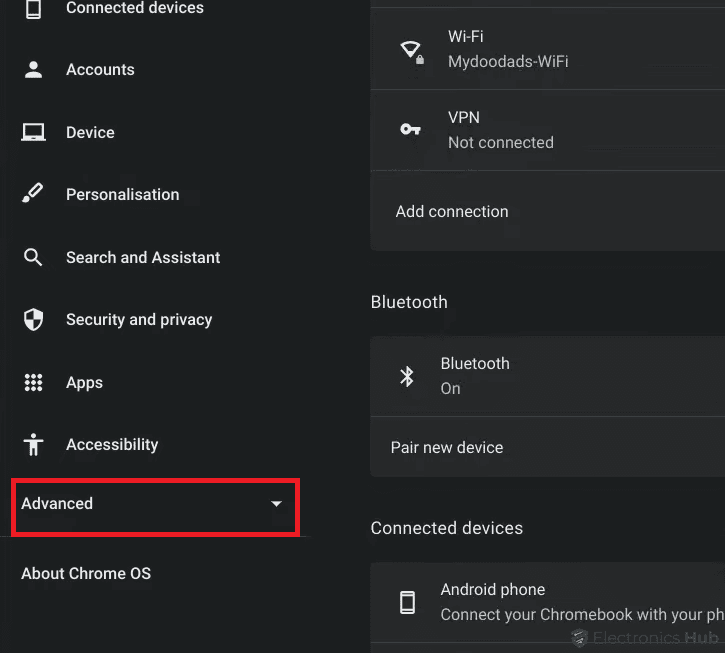
Task: Click the Accounts person icon
Action: pos(33,70)
